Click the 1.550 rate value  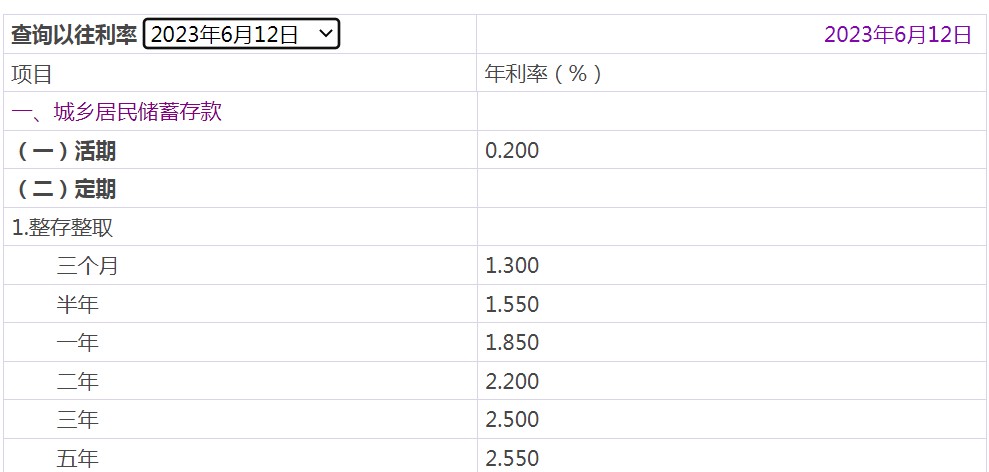[x=512, y=304]
